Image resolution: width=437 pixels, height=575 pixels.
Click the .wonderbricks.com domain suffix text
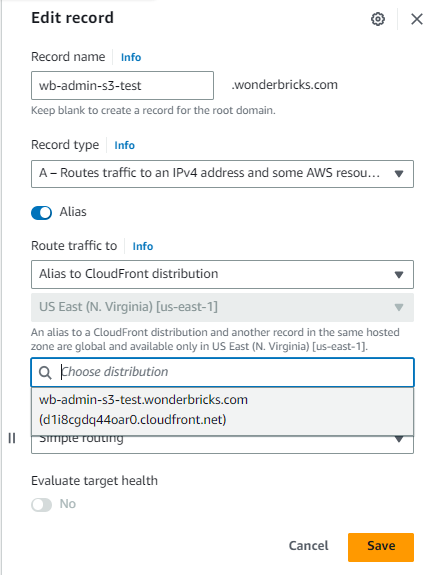(x=284, y=85)
